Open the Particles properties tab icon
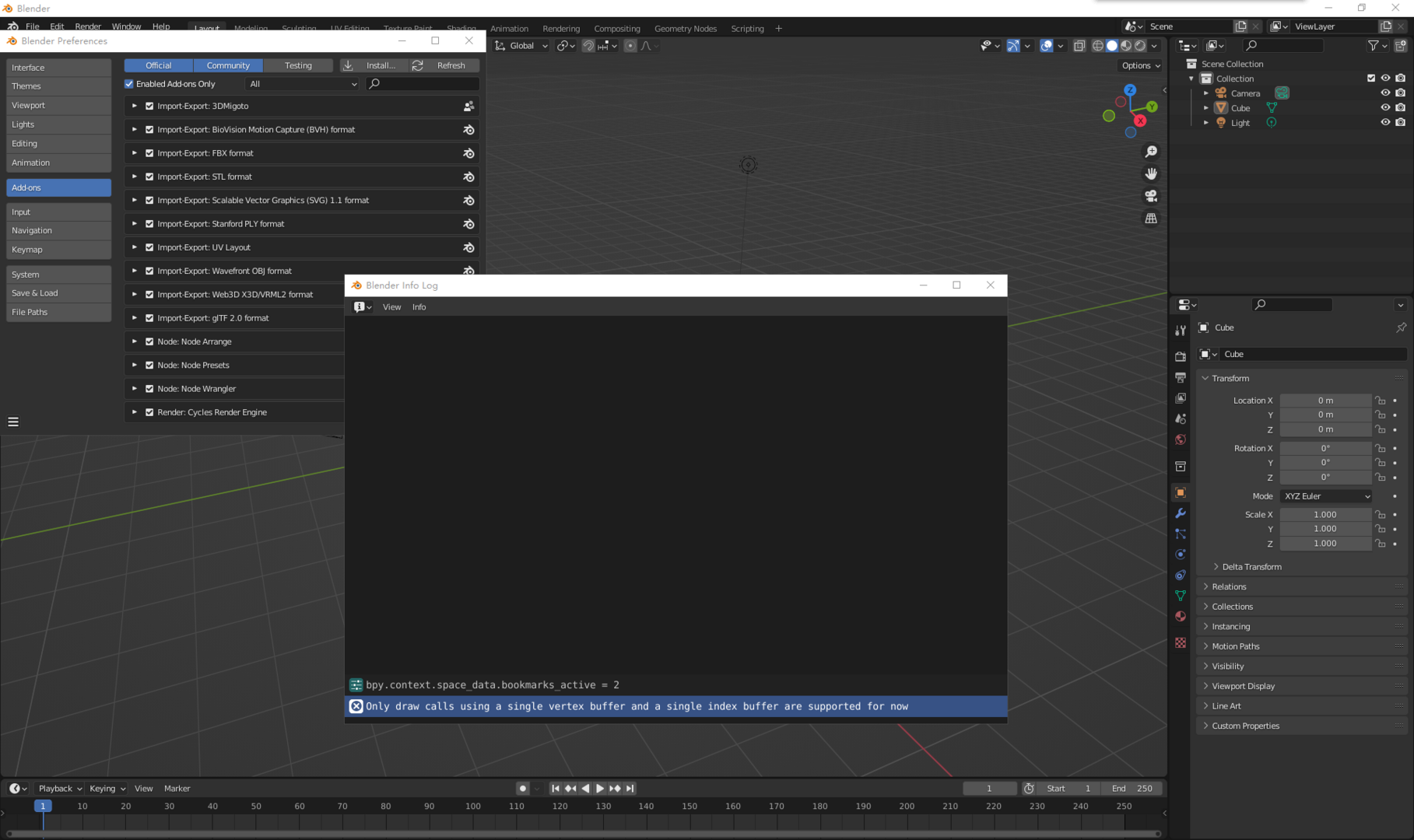Screen dimensions: 1414x840 (1181, 534)
